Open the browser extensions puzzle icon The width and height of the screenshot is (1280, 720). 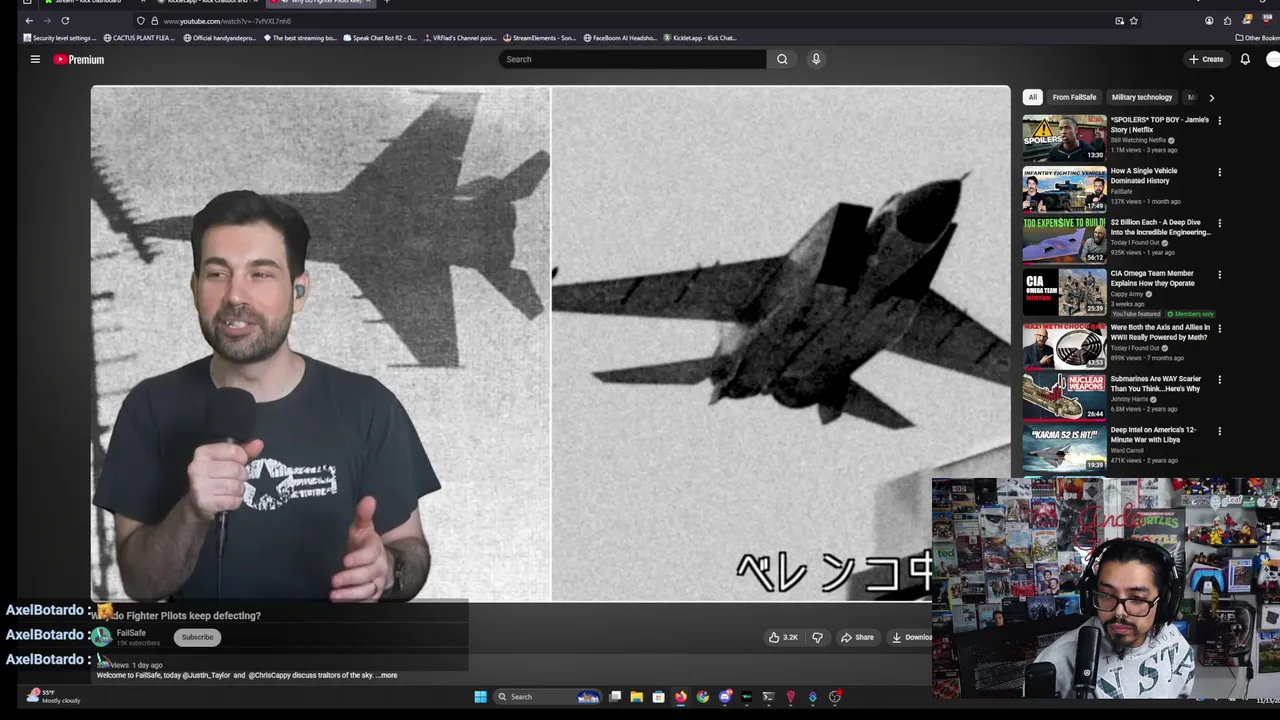pyautogui.click(x=1227, y=21)
